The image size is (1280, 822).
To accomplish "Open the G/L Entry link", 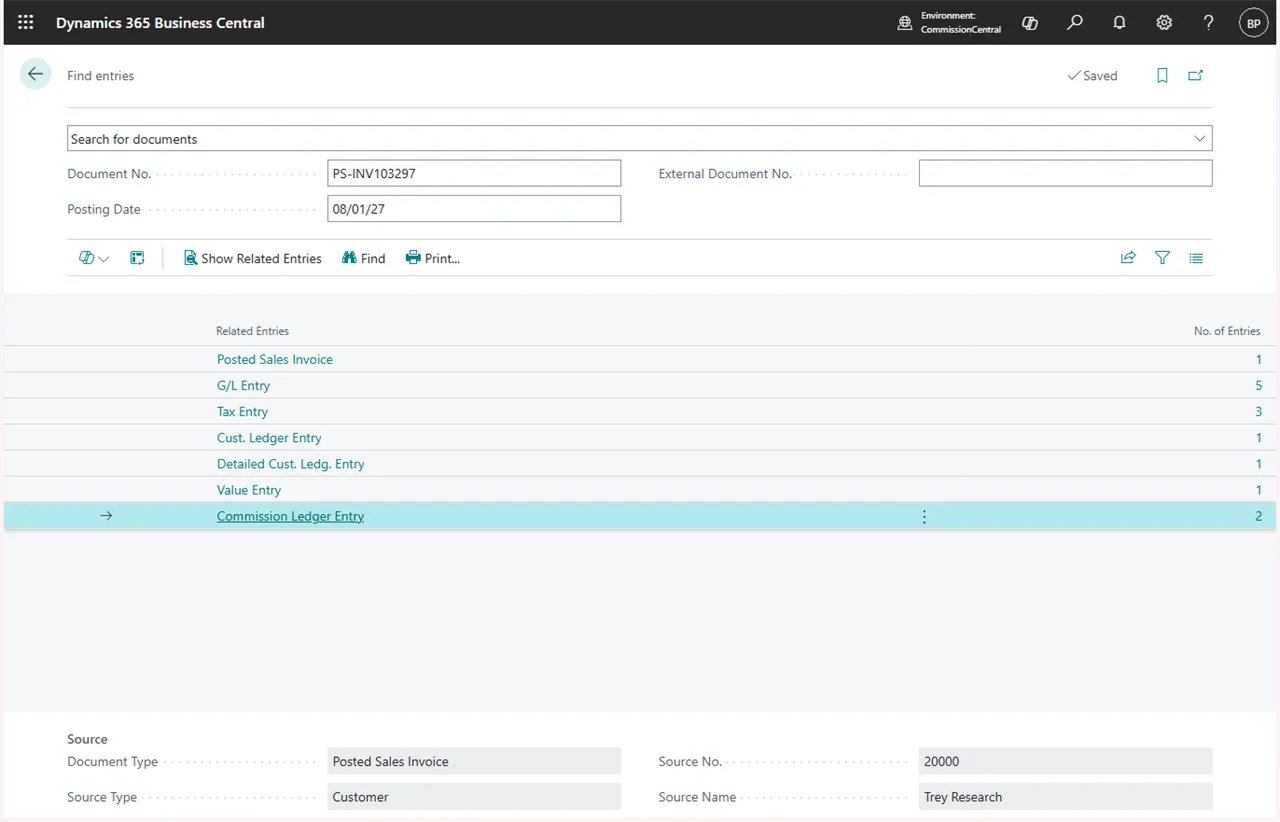I will (243, 385).
